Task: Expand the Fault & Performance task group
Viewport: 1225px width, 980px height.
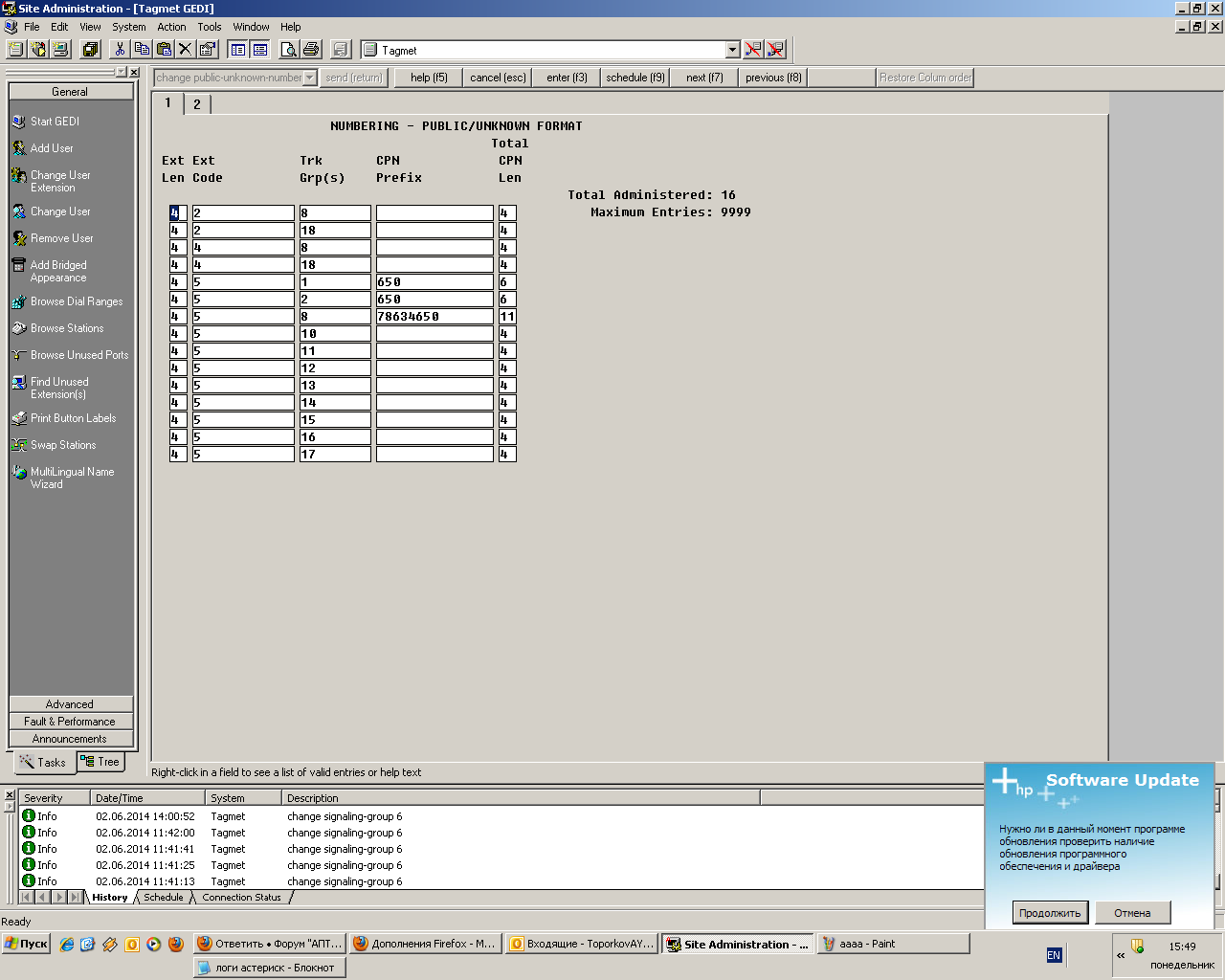Action: [x=71, y=722]
